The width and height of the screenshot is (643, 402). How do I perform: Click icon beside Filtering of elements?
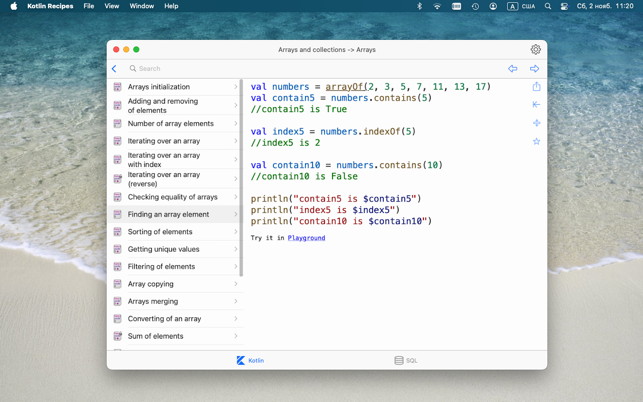(117, 267)
